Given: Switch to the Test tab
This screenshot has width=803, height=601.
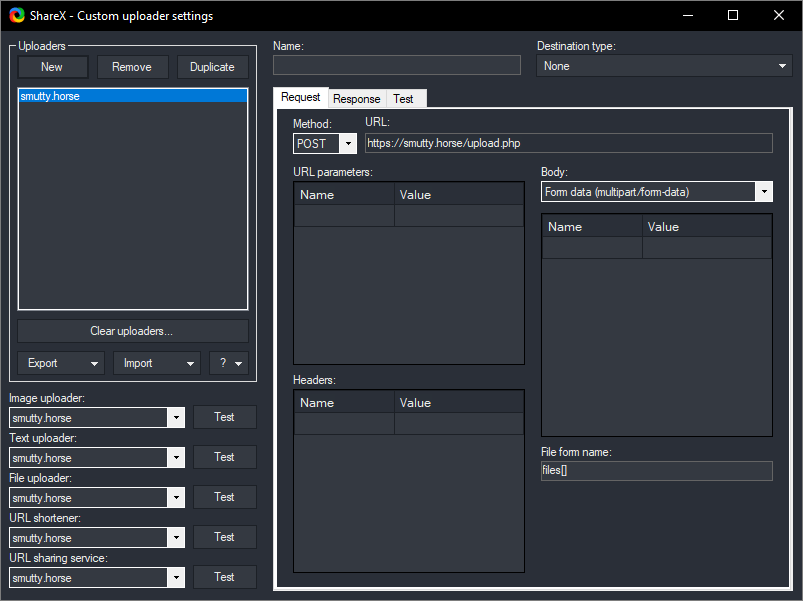Looking at the screenshot, I should pyautogui.click(x=403, y=99).
